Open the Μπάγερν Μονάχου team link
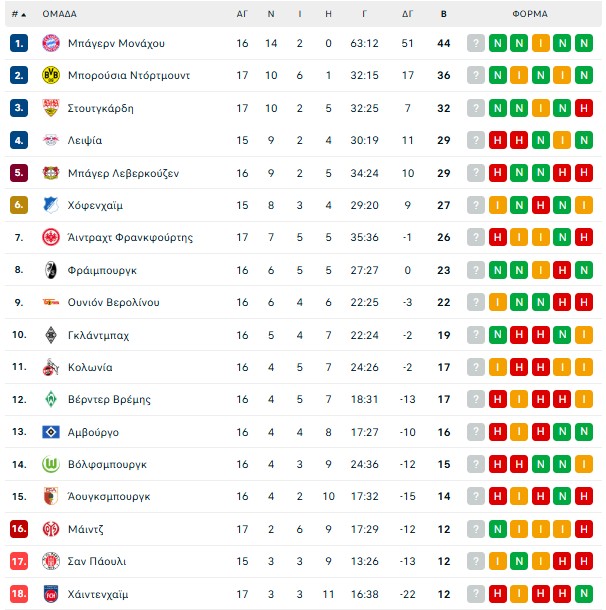 116,43
